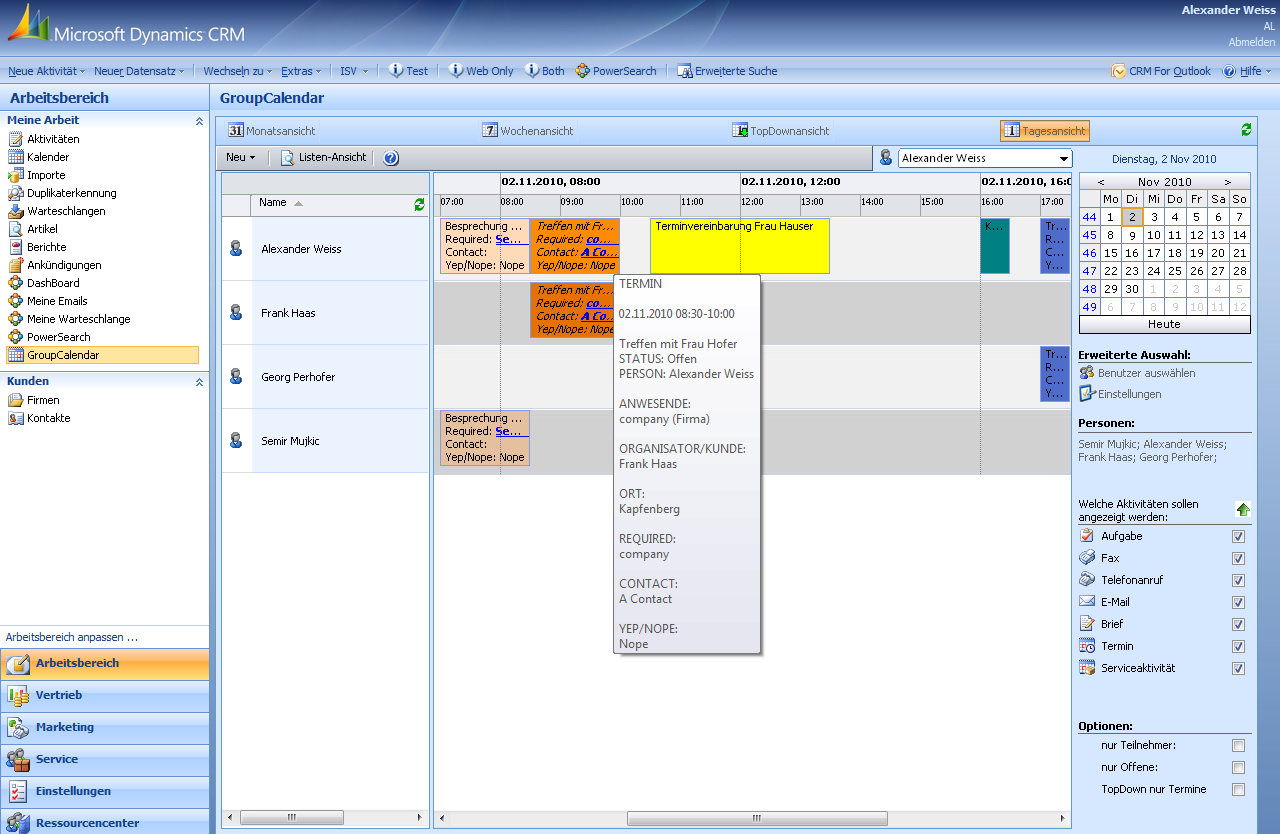Click Web Only toolbar button

click(x=481, y=71)
